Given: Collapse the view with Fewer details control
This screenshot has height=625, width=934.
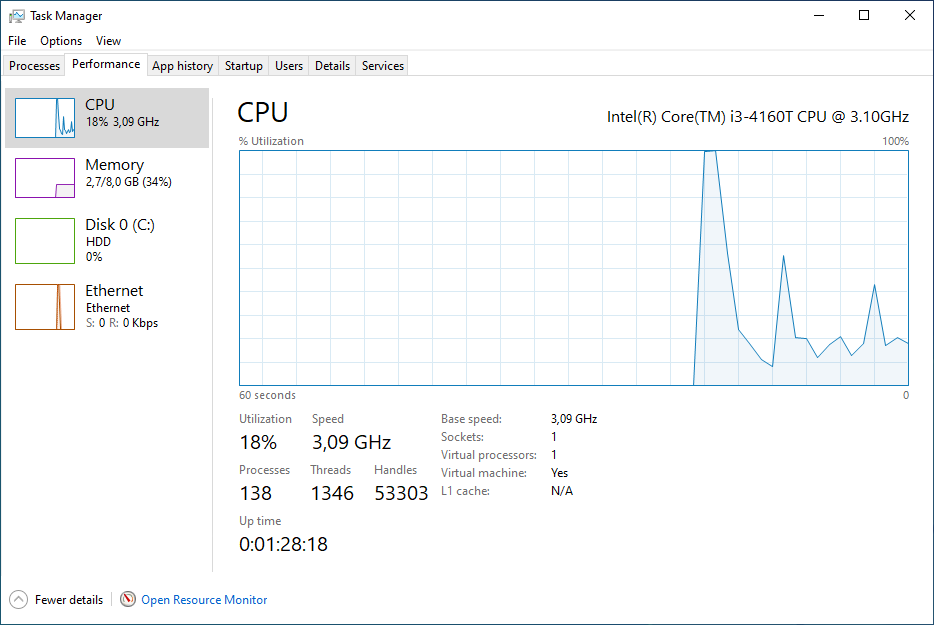Looking at the screenshot, I should 64,599.
